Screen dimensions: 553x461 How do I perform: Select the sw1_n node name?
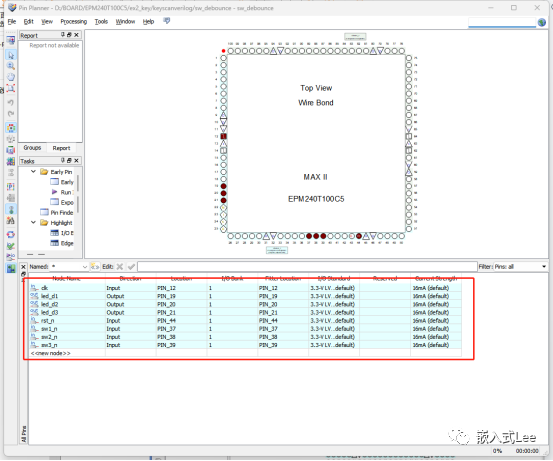49,329
